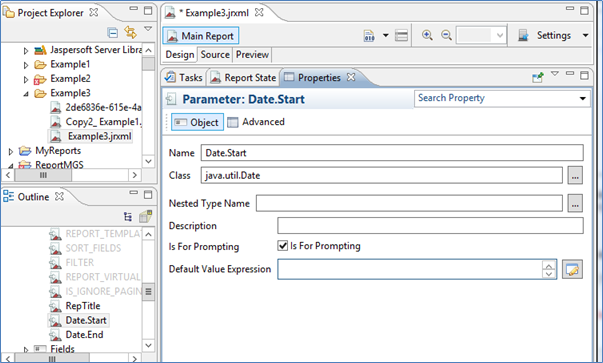
Task: Switch to the Source tab
Action: click(x=215, y=55)
